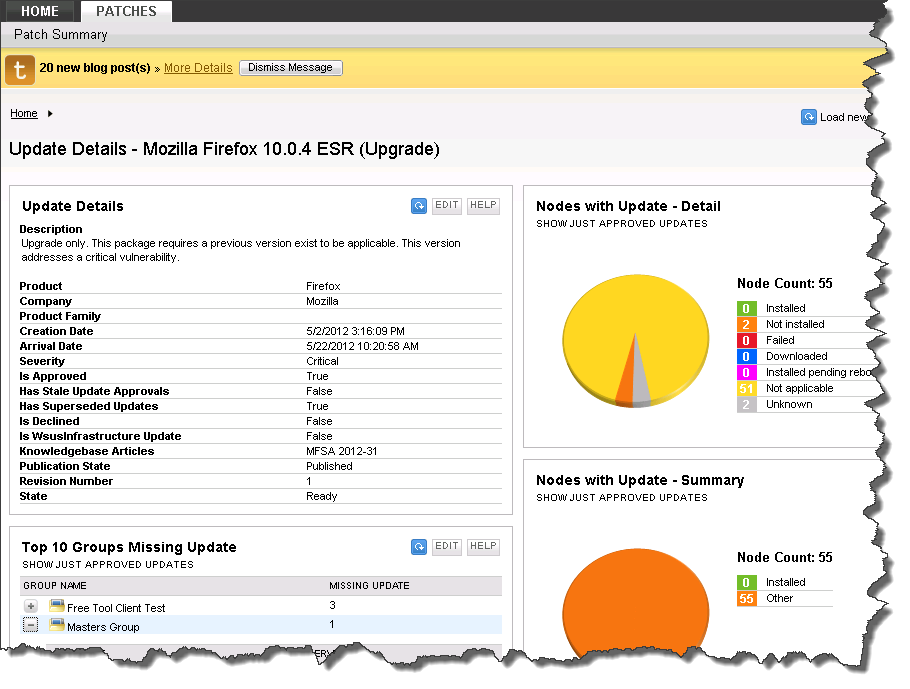
Task: Dismiss the blog post message
Action: click(x=290, y=68)
